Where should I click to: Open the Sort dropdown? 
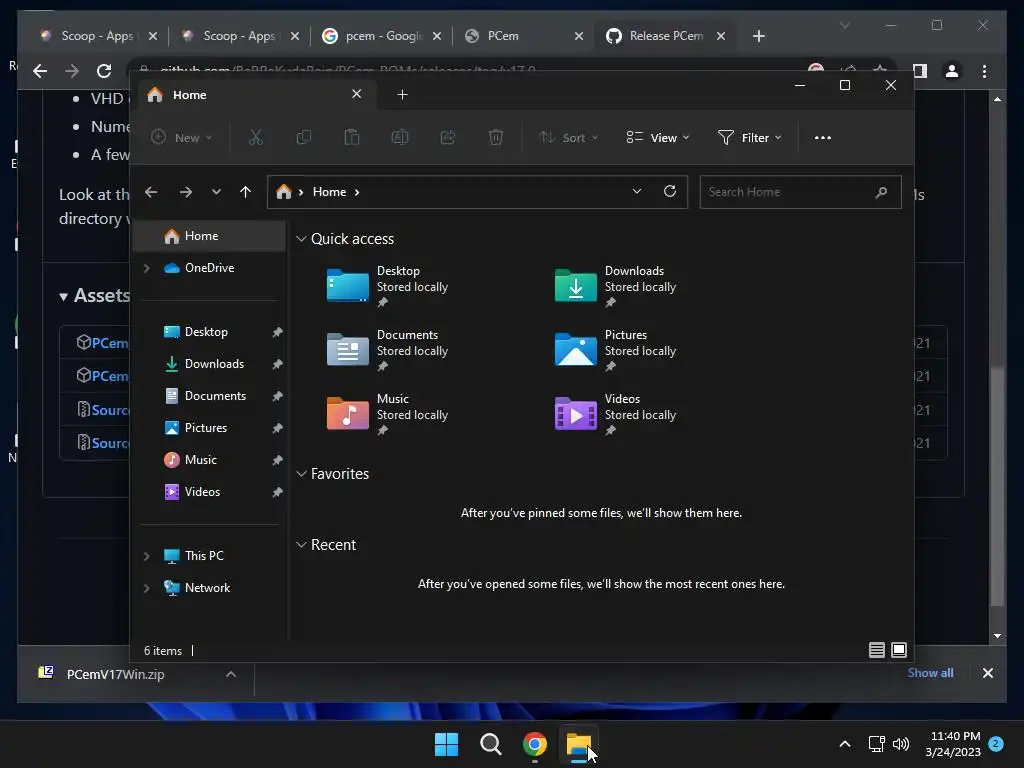[568, 137]
